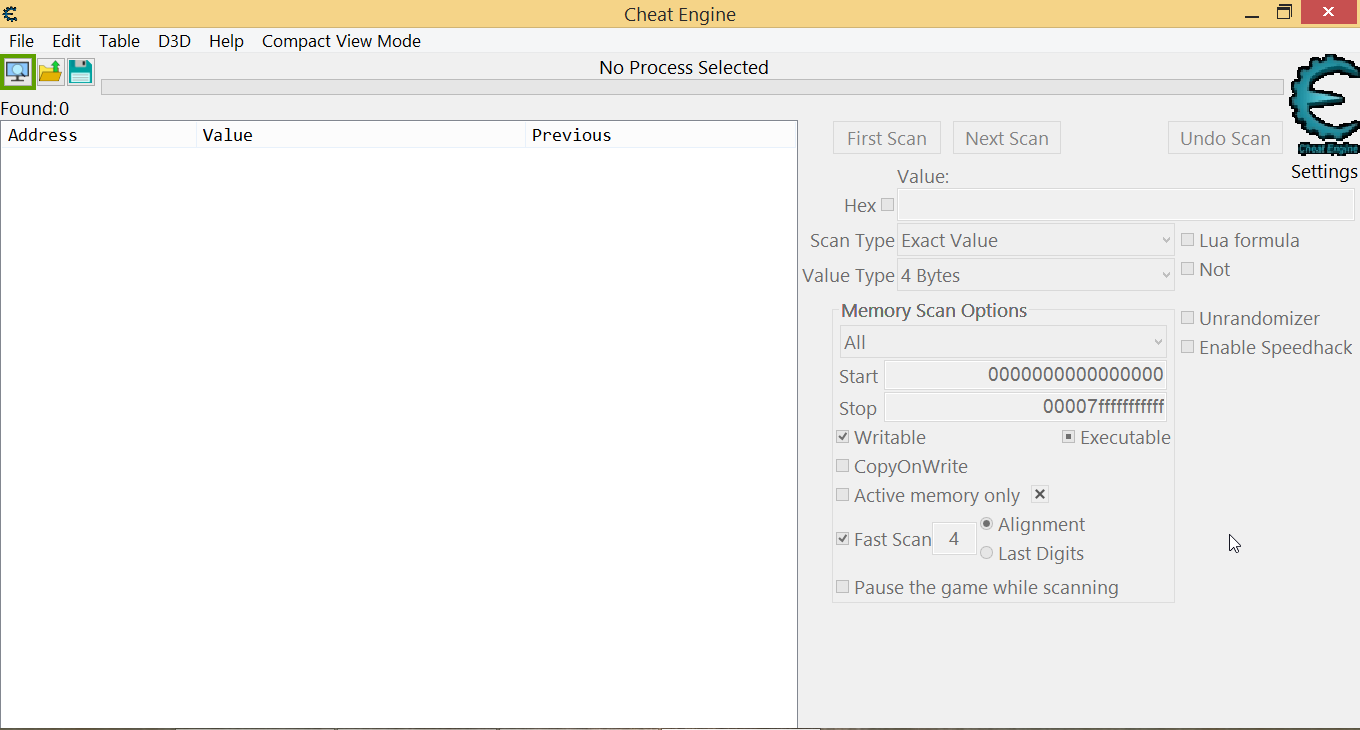The image size is (1360, 730).
Task: Open the Table menu
Action: (x=119, y=41)
